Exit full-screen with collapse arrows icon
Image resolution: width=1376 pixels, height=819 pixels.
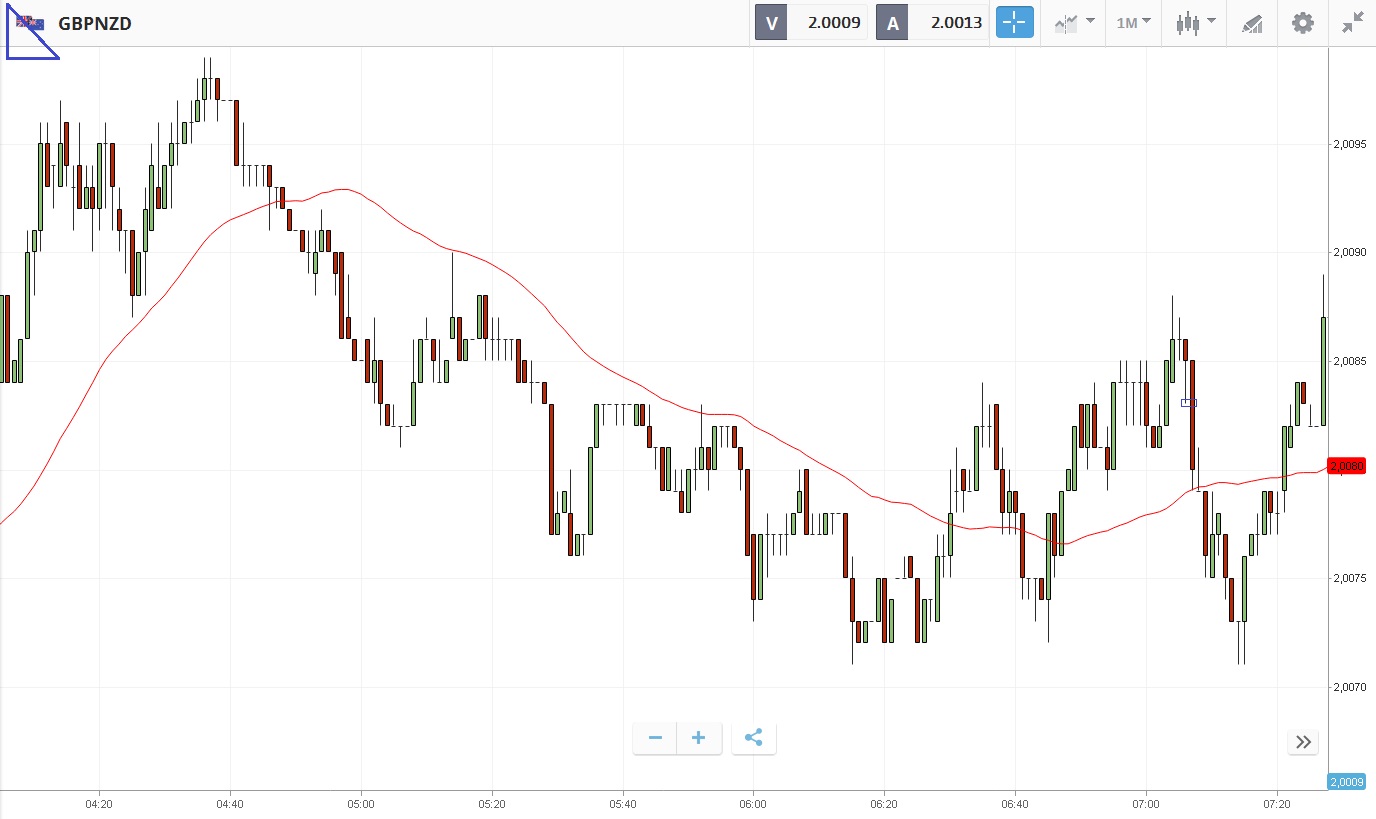(x=1352, y=22)
